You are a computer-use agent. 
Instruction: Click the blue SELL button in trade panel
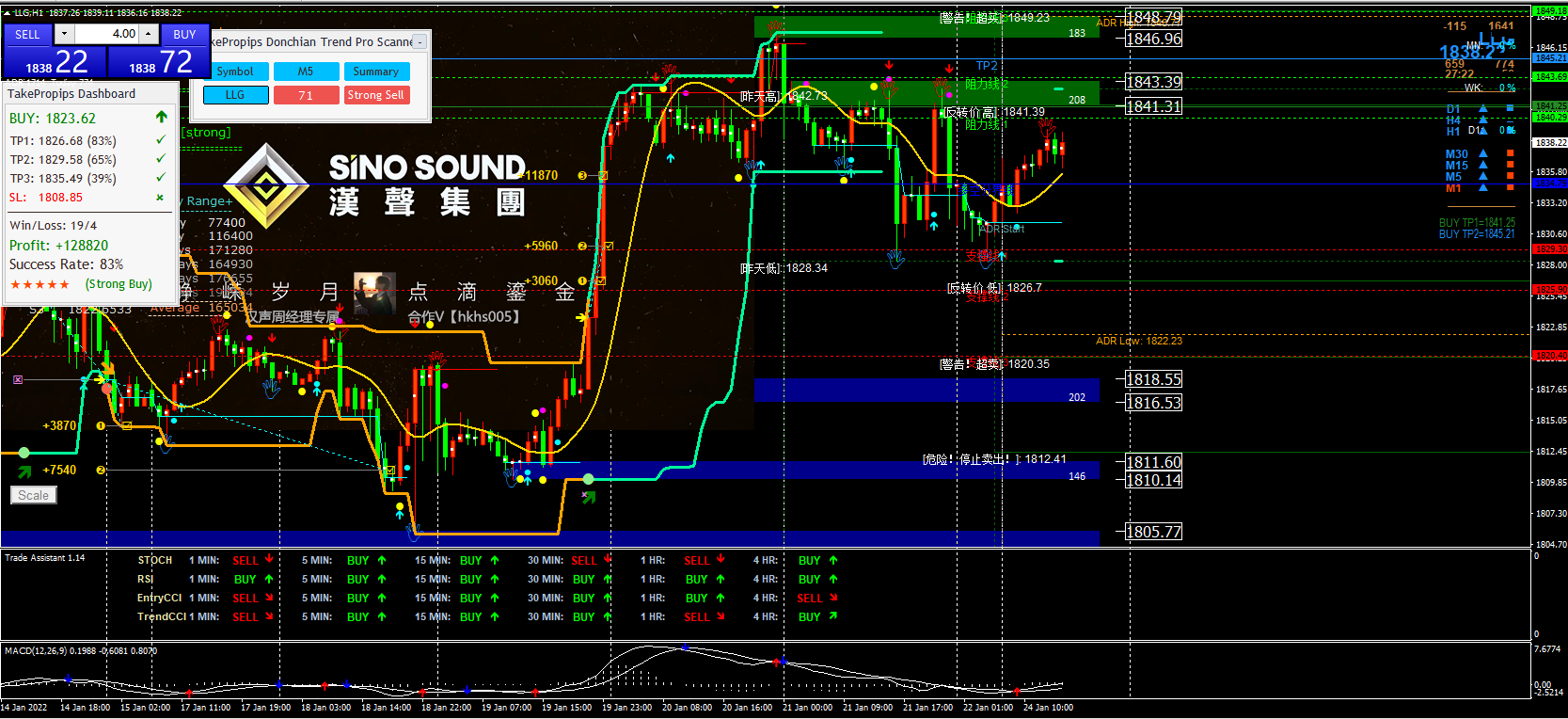click(x=27, y=34)
